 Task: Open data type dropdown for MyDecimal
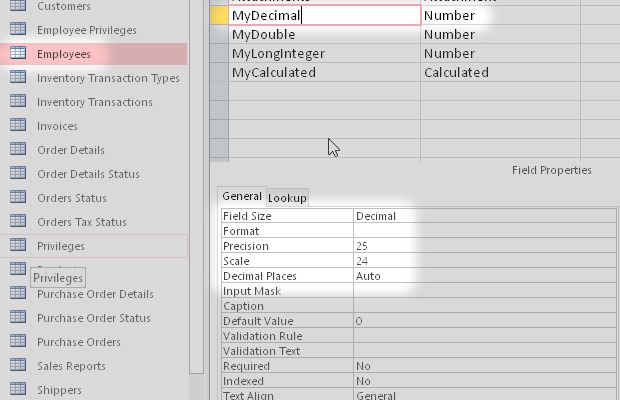[x=500, y=16]
